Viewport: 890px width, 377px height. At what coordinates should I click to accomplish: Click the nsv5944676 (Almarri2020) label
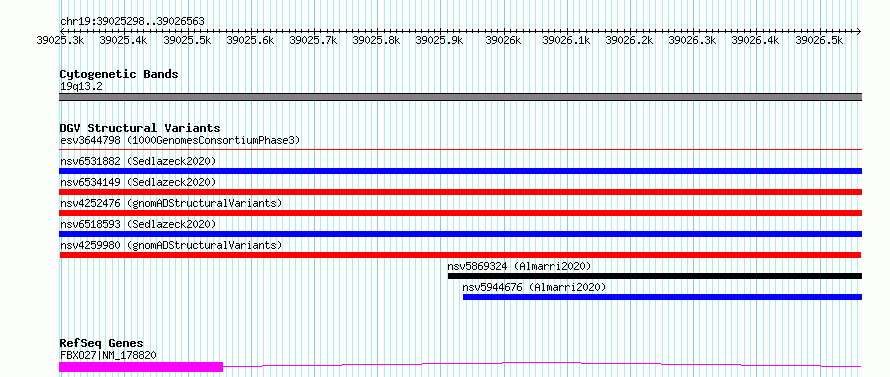pos(534,287)
